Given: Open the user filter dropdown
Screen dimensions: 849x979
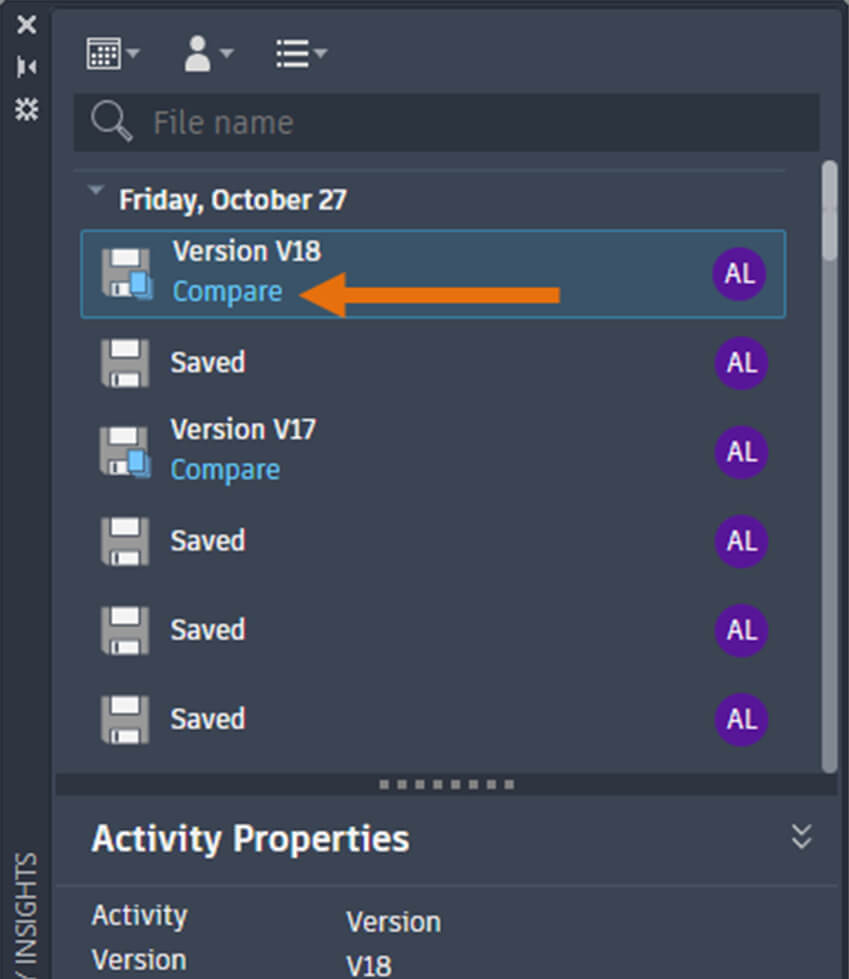Looking at the screenshot, I should pos(207,54).
